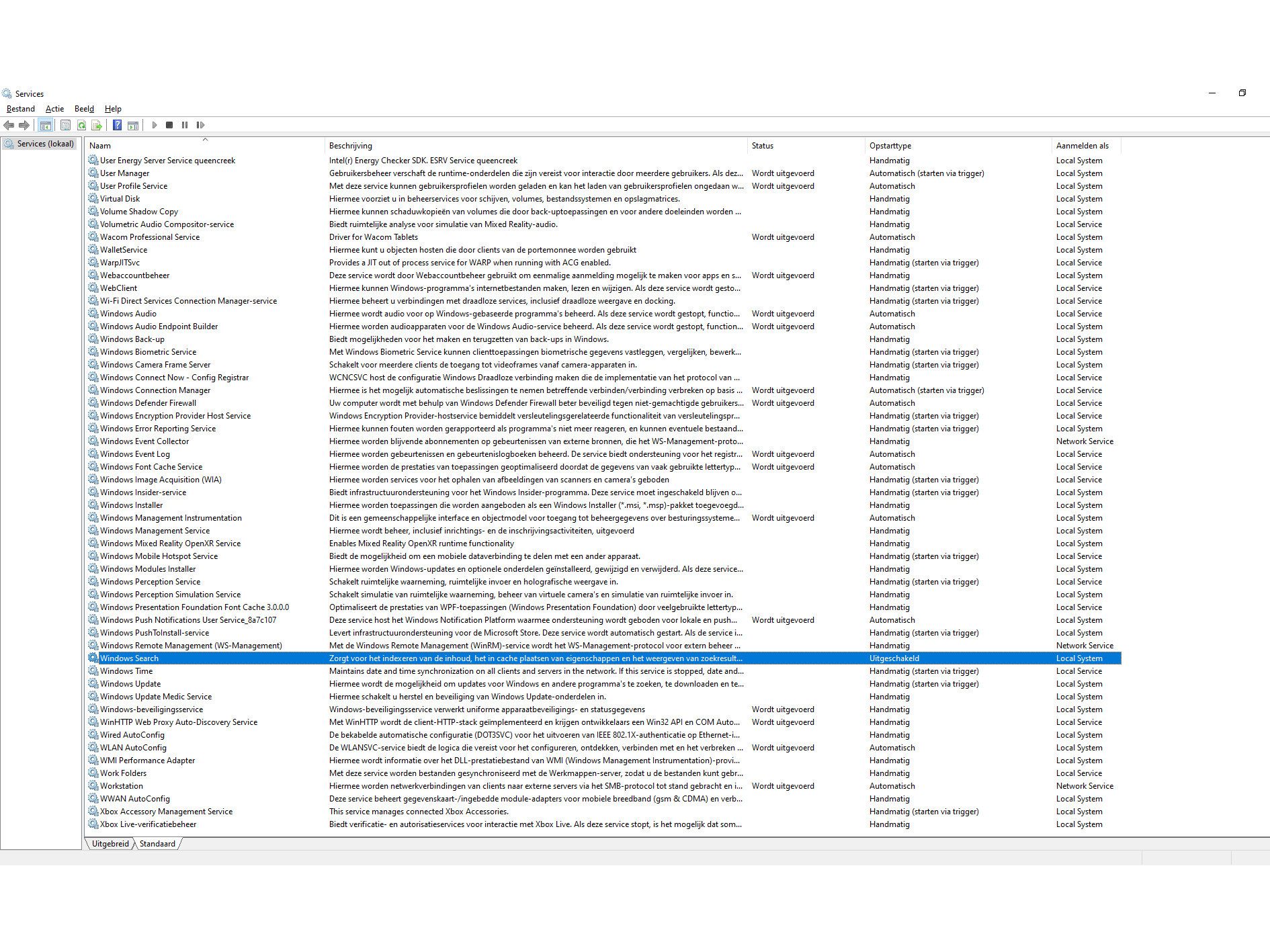1270x952 pixels.
Task: Click the Export list toolbar icon
Action: [x=97, y=125]
